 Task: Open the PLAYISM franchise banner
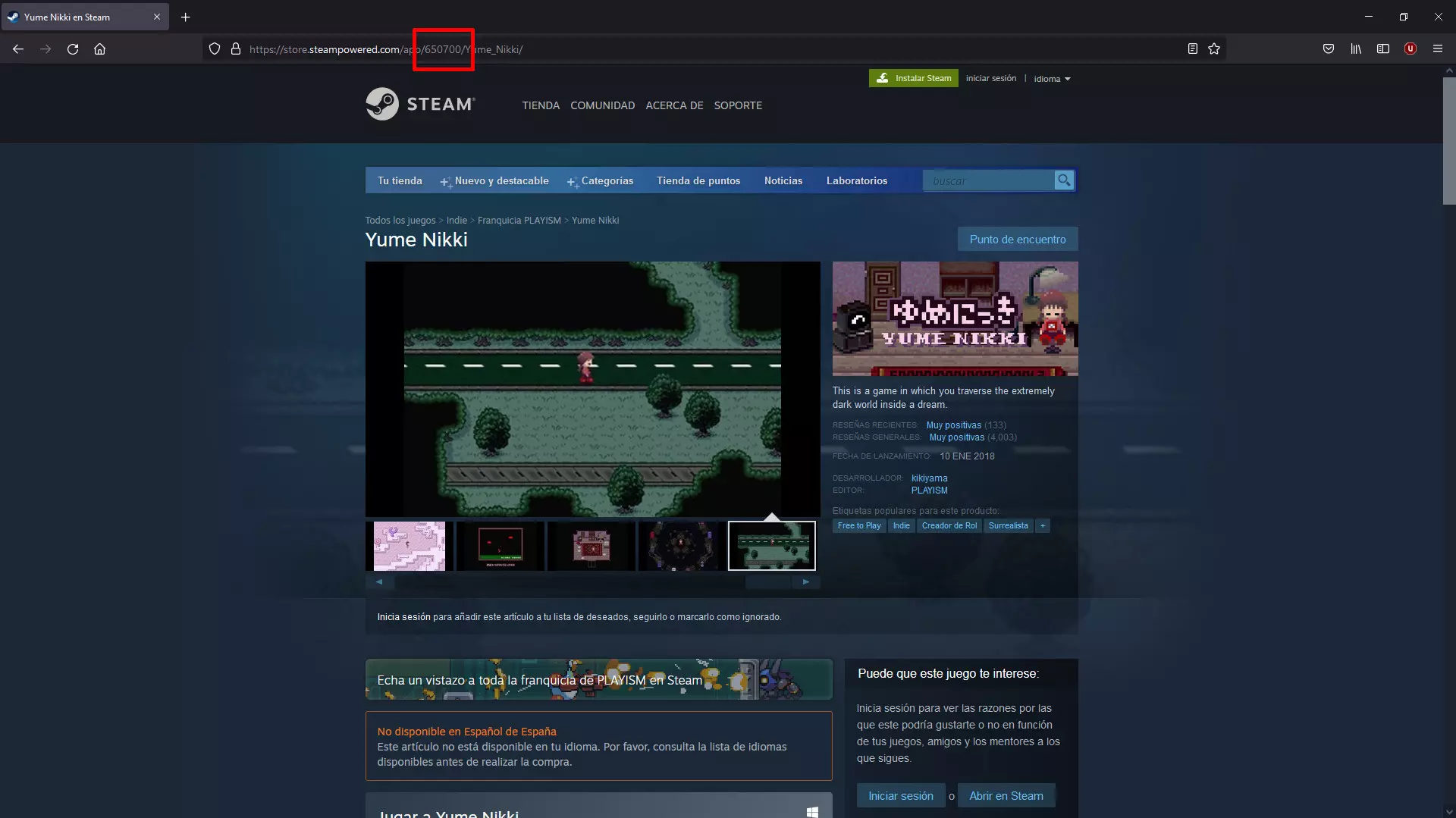click(599, 679)
